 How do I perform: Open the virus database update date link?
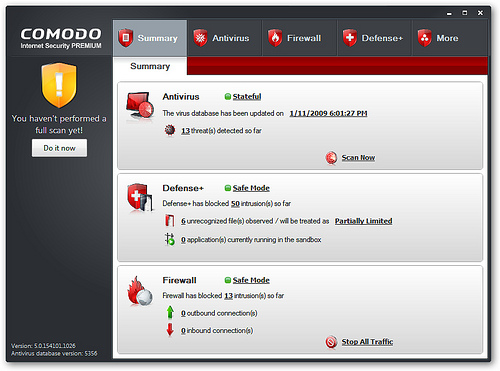click(328, 113)
